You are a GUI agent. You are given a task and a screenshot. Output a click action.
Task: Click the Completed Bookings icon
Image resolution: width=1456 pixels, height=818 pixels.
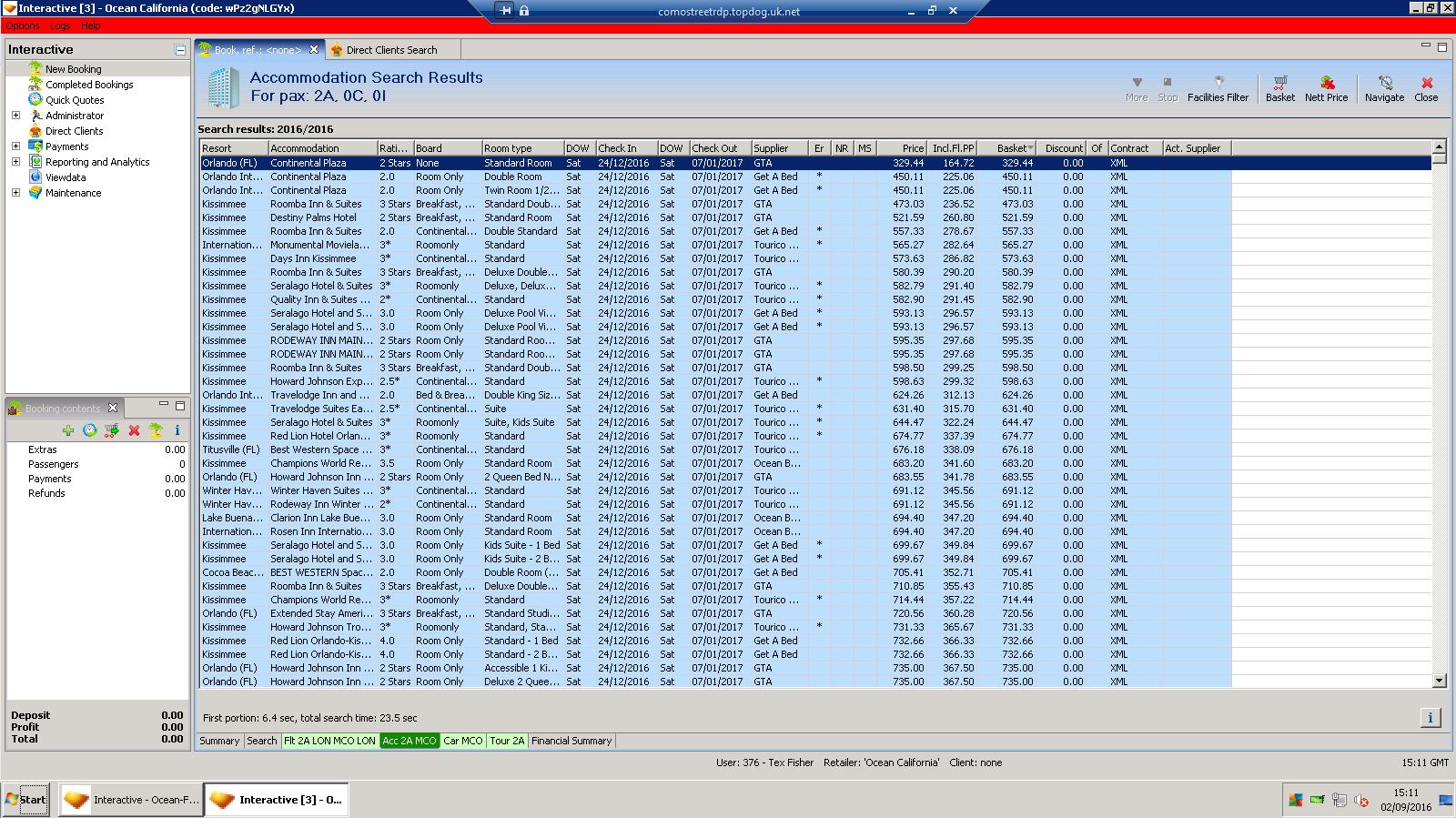[x=35, y=84]
